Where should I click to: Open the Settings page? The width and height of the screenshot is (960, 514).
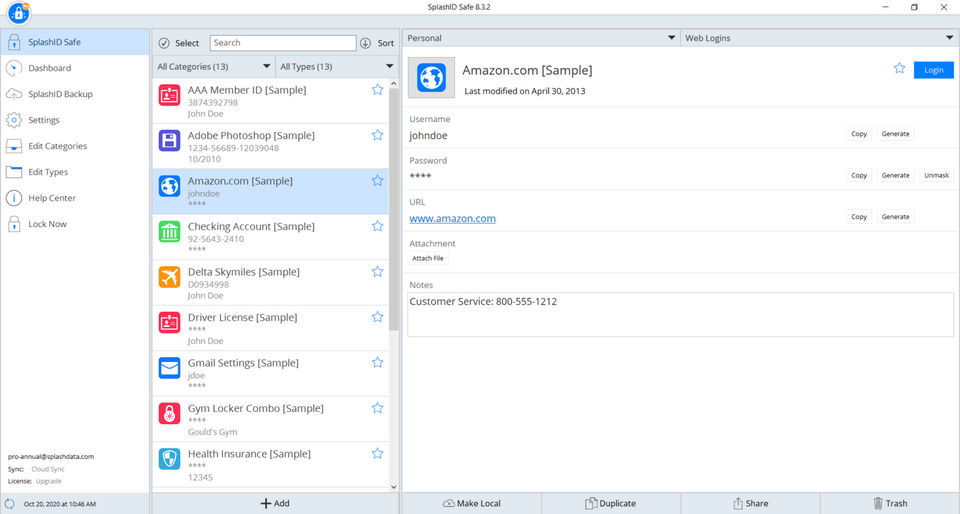click(x=75, y=120)
